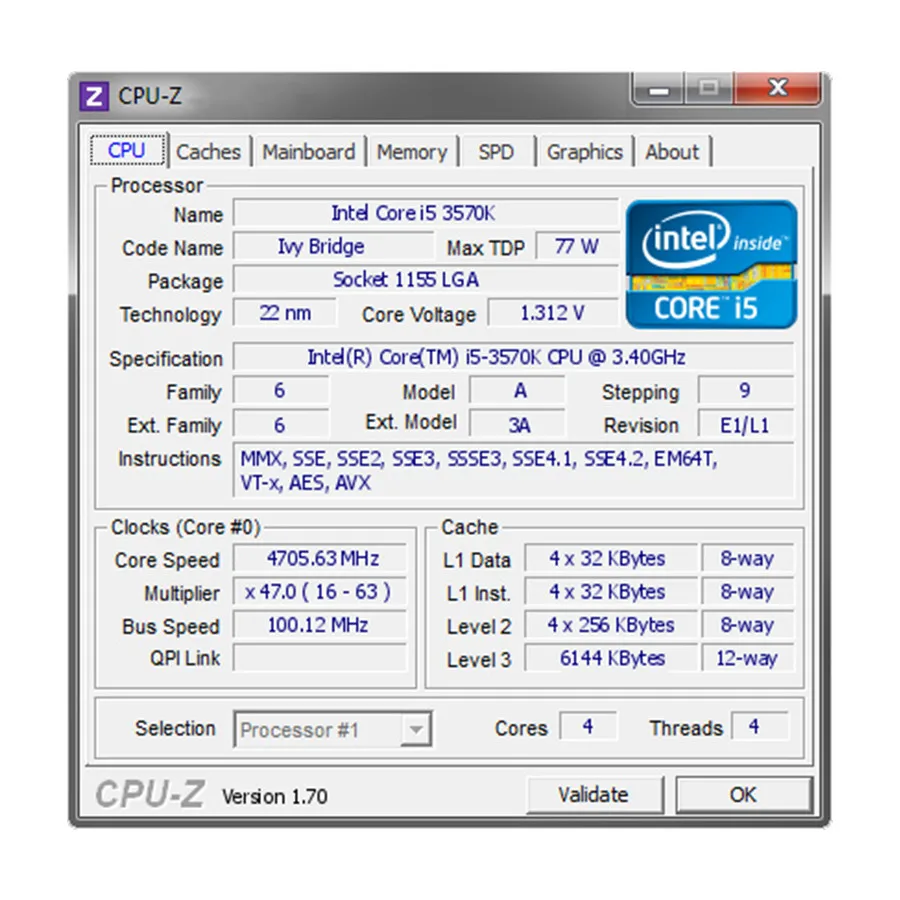Click the Cores count value 4

(588, 727)
